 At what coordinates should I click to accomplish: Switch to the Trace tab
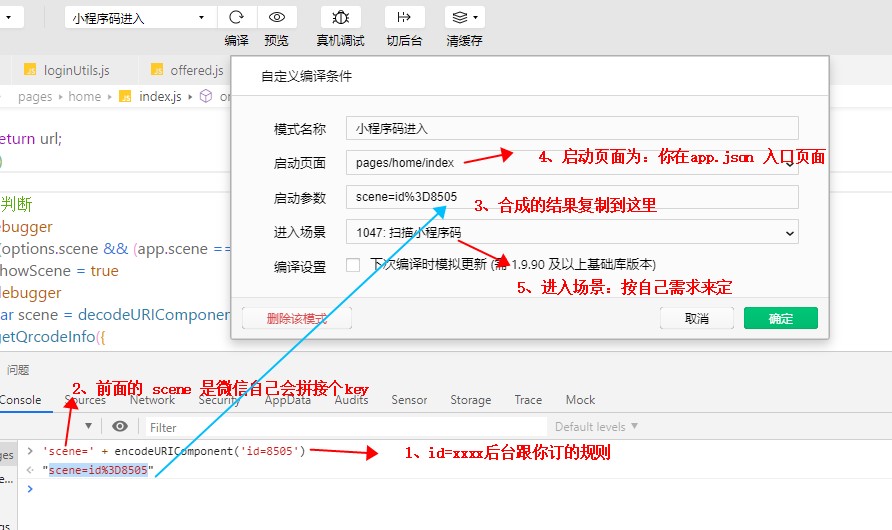tap(528, 400)
